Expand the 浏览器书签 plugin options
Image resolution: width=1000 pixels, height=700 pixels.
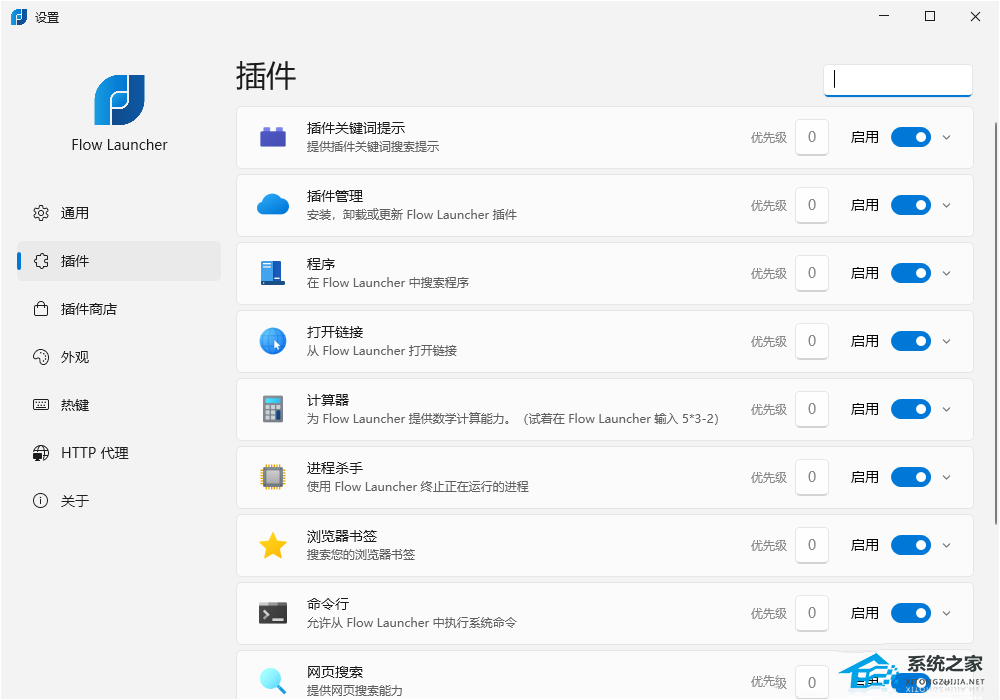(x=946, y=546)
